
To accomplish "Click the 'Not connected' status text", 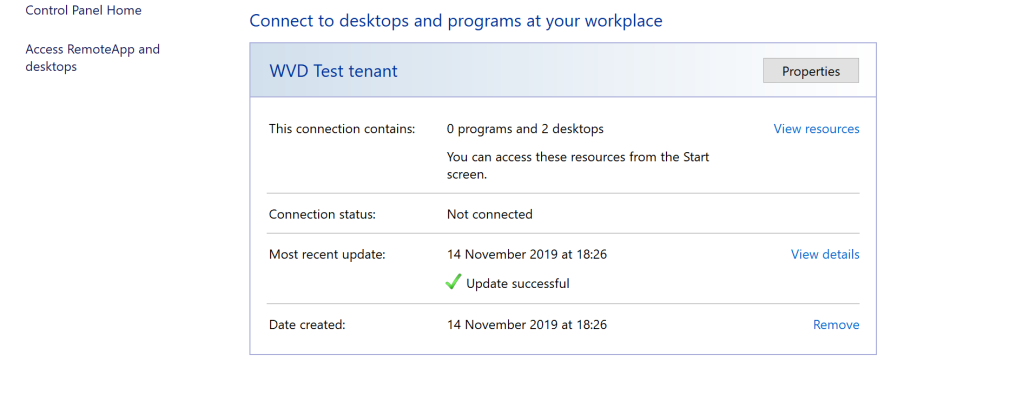I will [x=489, y=214].
